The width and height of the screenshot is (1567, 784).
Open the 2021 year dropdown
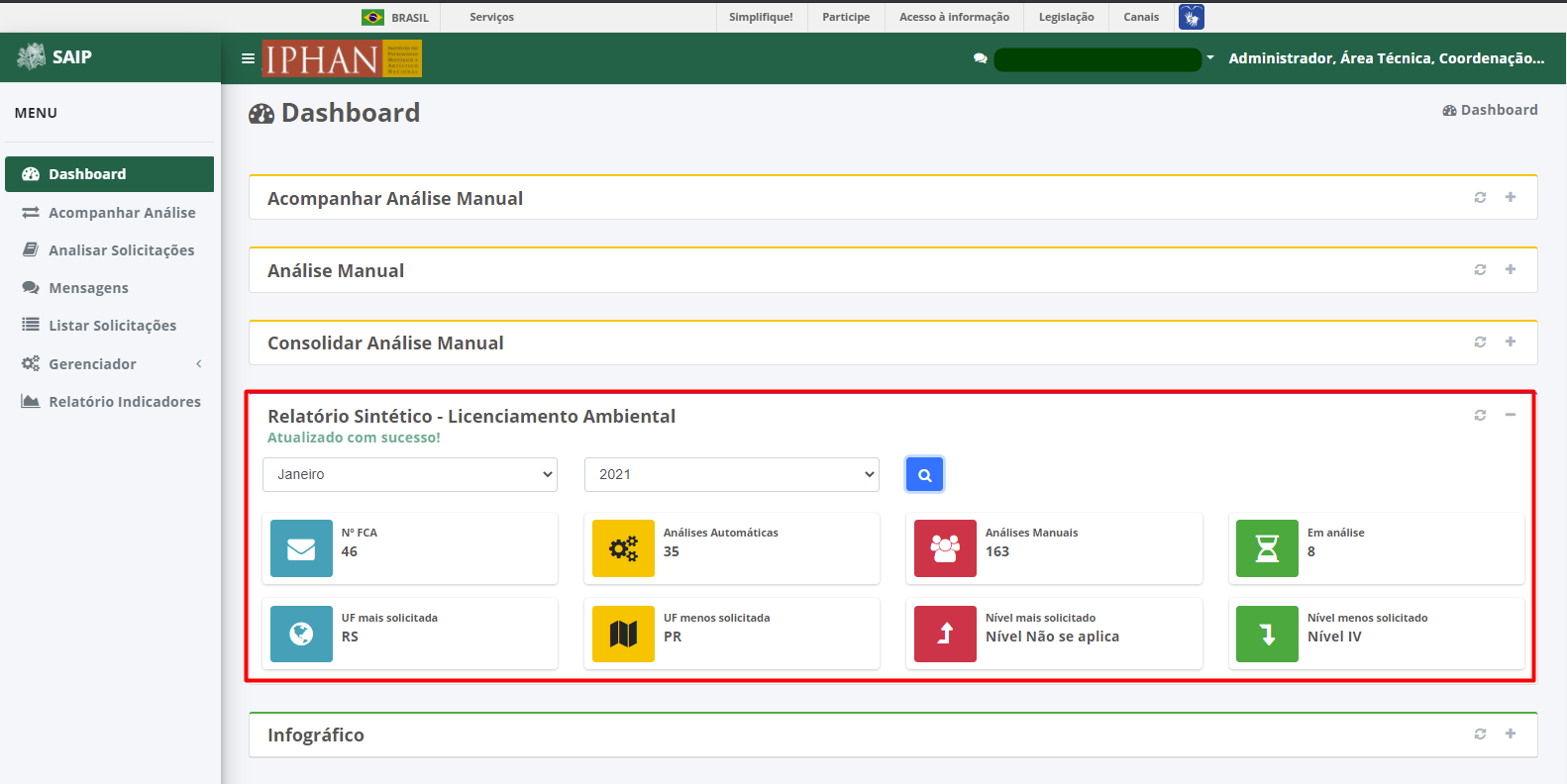pyautogui.click(x=732, y=474)
